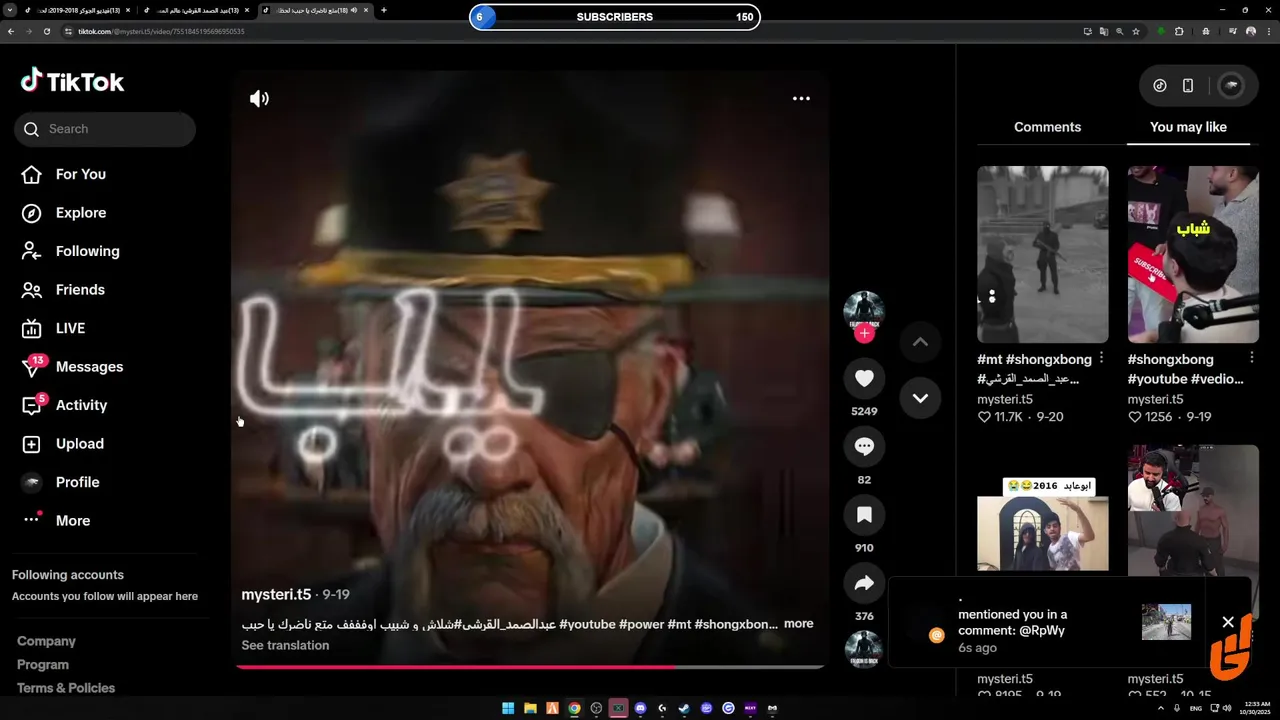Click See translation under the caption
Viewport: 1280px width, 720px height.
tap(285, 645)
